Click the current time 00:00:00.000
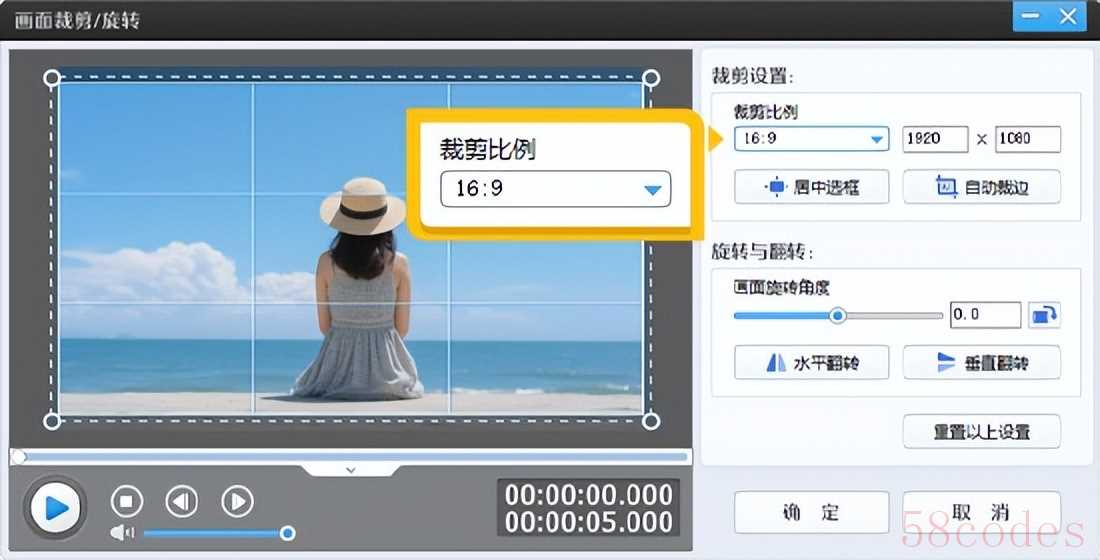 pos(589,495)
